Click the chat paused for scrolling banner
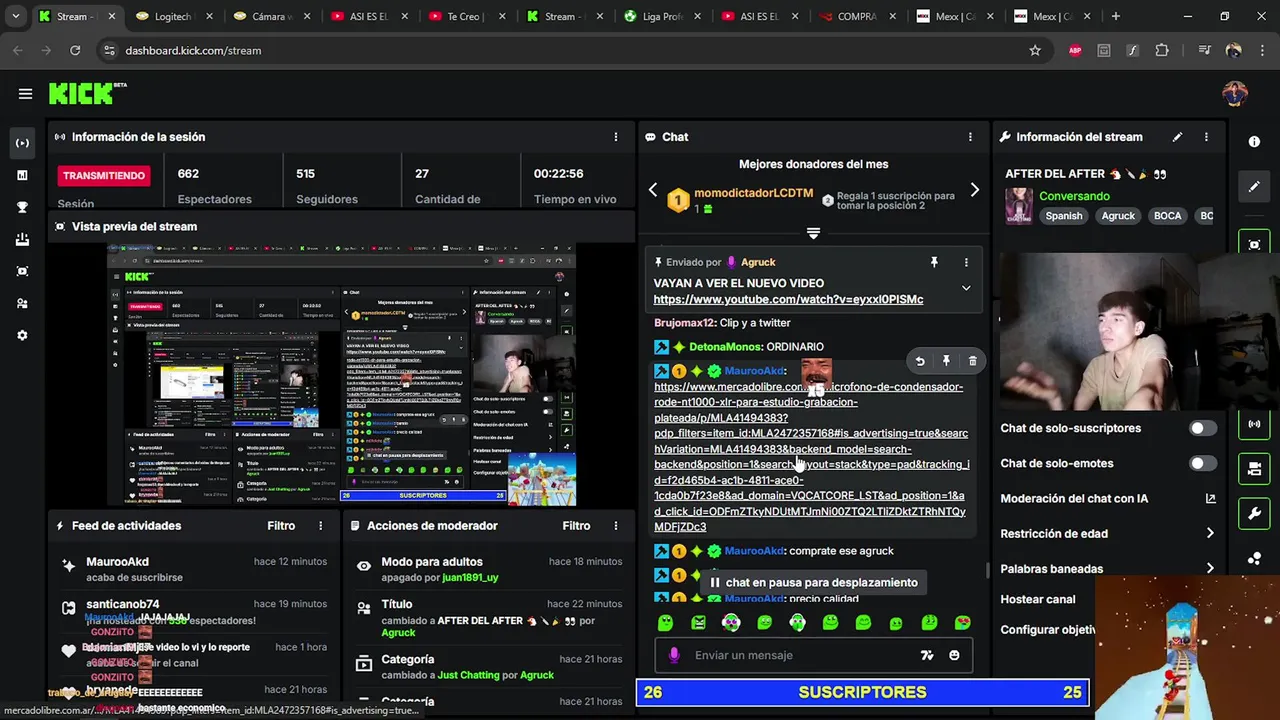This screenshot has height=720, width=1280. pyautogui.click(x=813, y=582)
